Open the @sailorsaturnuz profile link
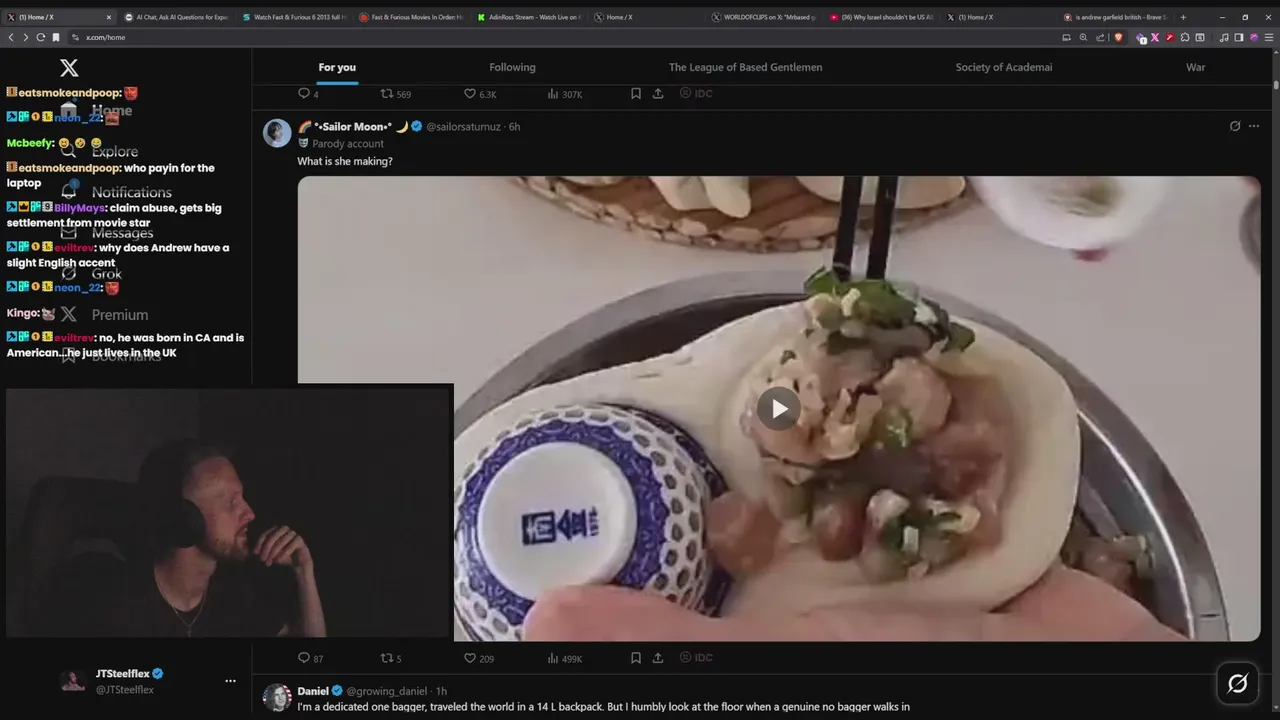The height and width of the screenshot is (720, 1280). coord(464,127)
